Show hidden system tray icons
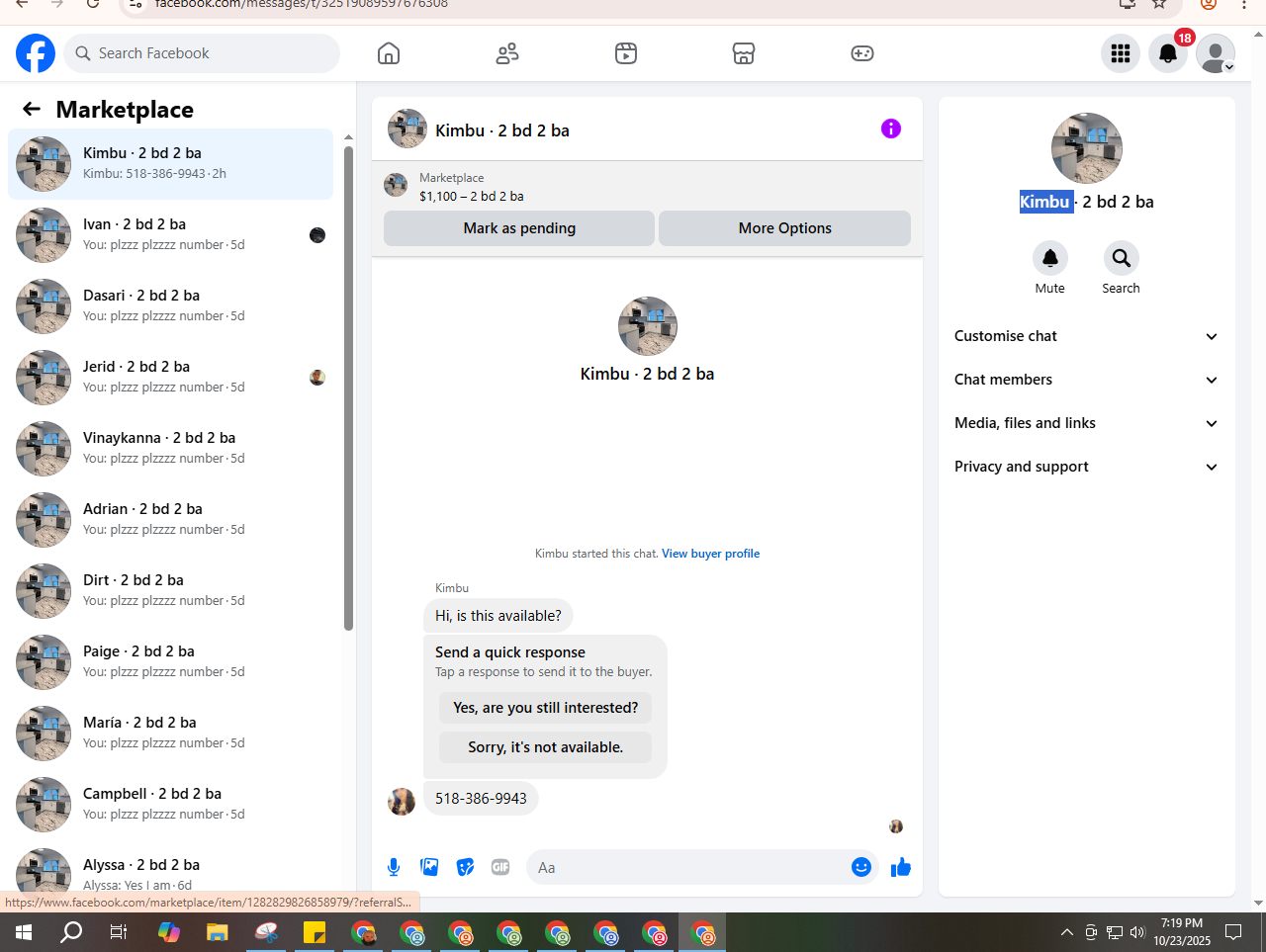The height and width of the screenshot is (952, 1266). [x=1066, y=932]
